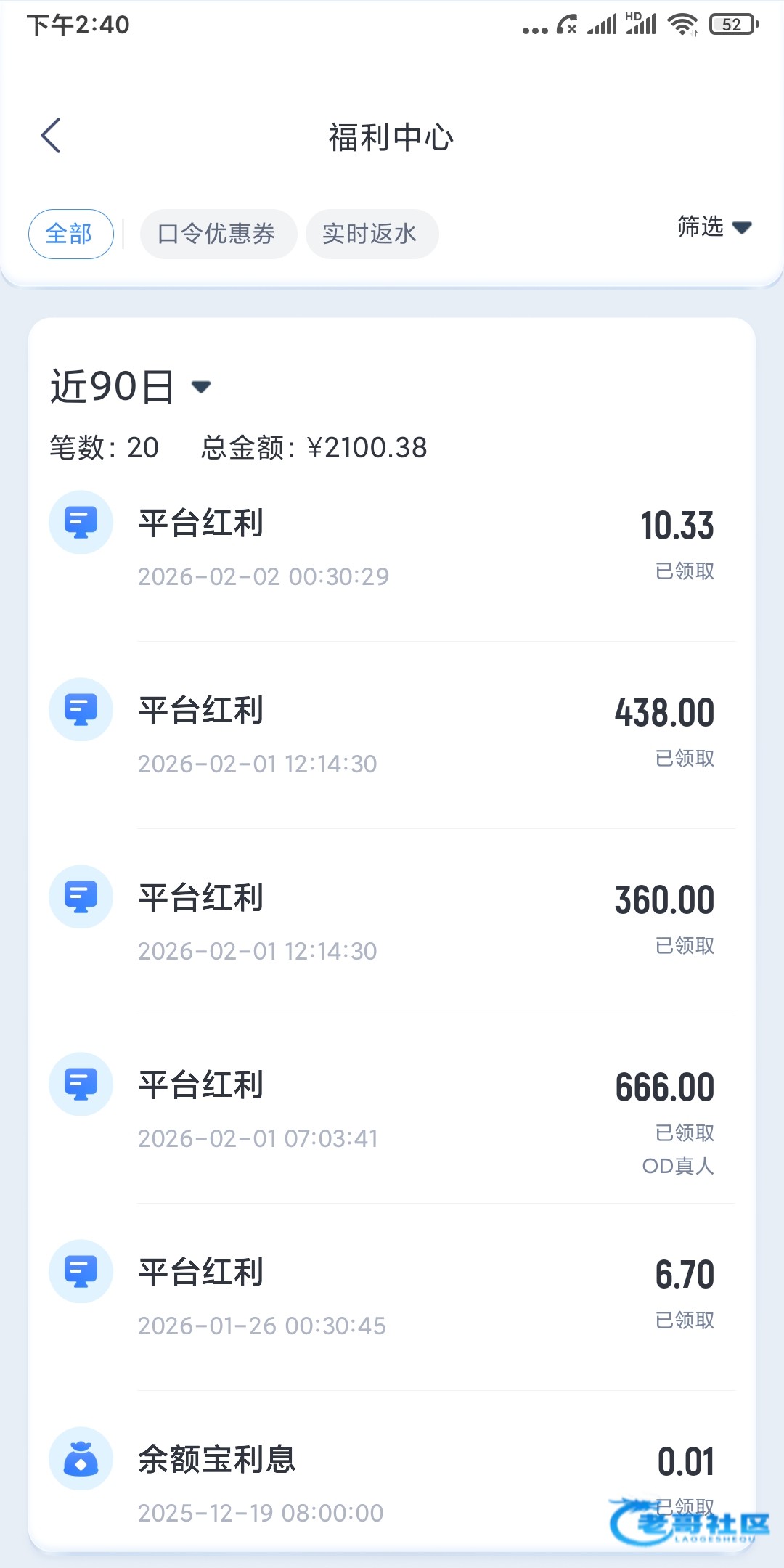Screen dimensions: 784x1568
Task: Tap the 666.00 platform bonus icon
Action: tap(81, 1085)
